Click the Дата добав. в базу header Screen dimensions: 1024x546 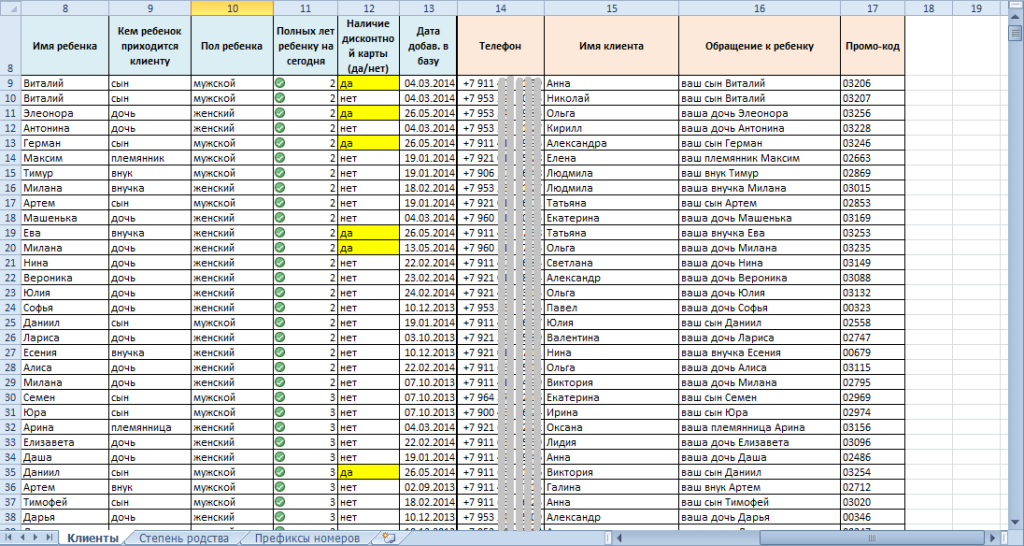click(428, 46)
